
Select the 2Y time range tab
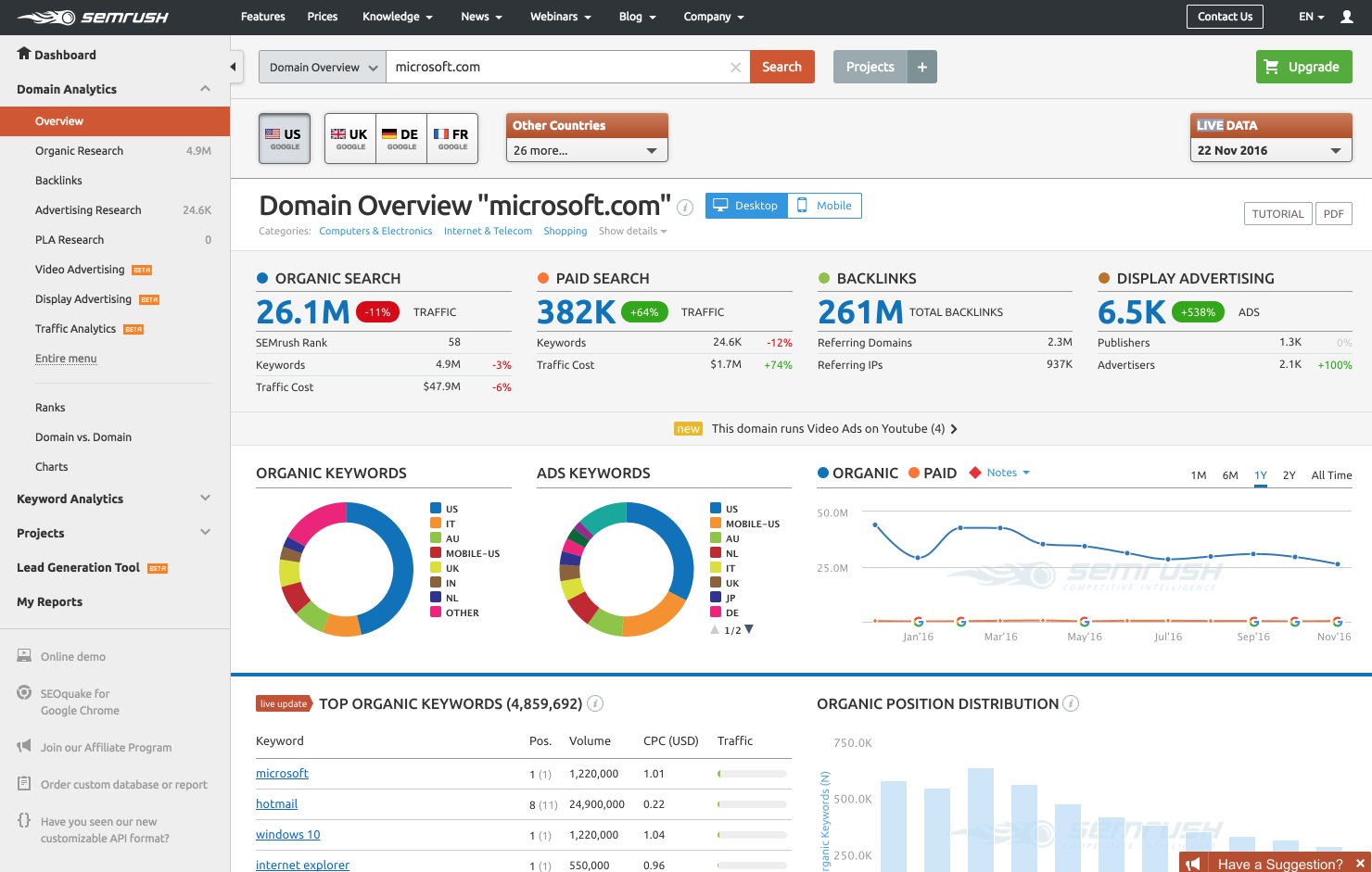1289,475
